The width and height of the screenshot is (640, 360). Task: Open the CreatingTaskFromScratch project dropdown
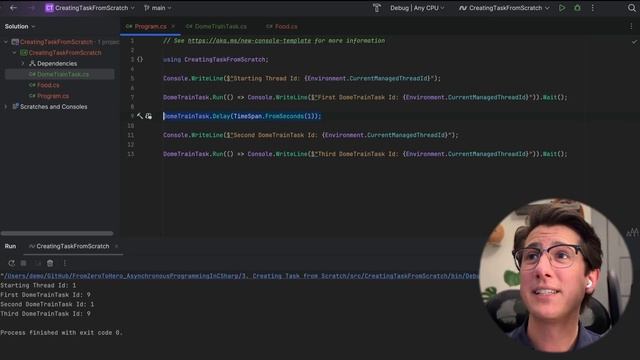tap(90, 8)
